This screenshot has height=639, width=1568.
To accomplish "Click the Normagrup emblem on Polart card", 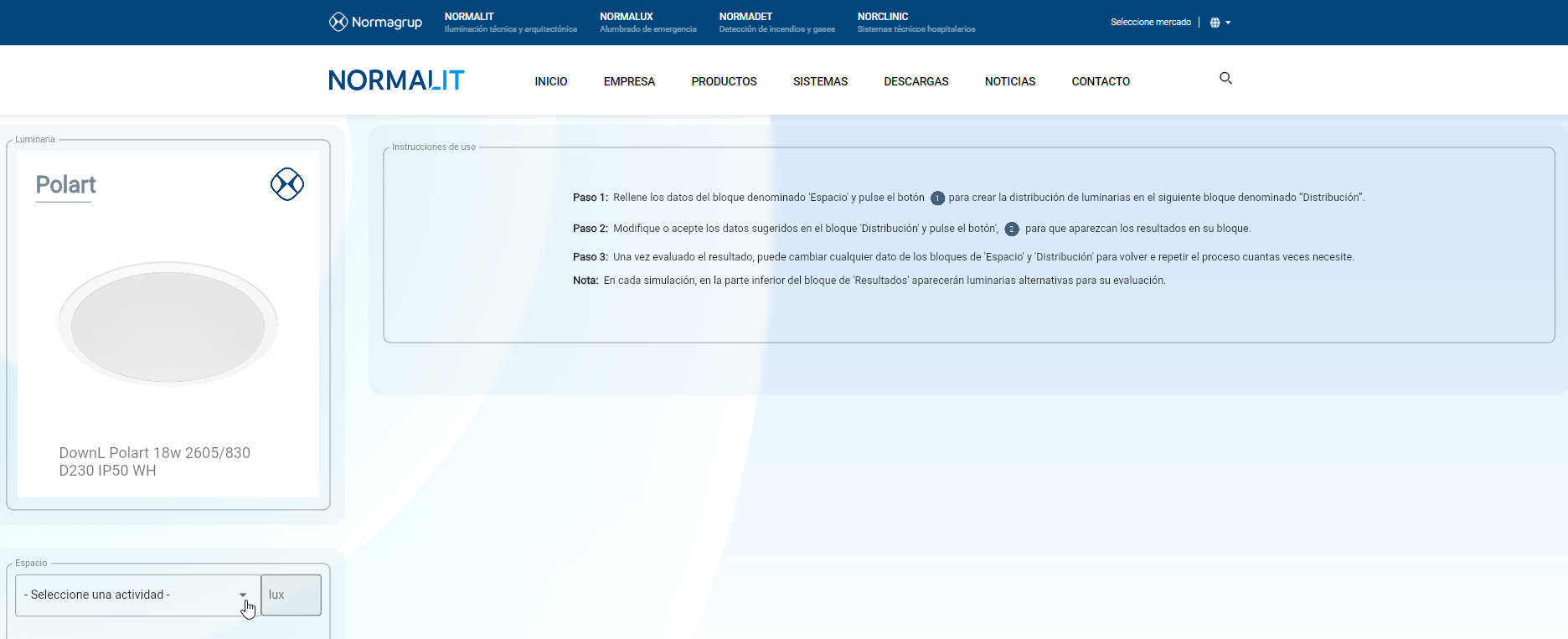I will pos(287,184).
